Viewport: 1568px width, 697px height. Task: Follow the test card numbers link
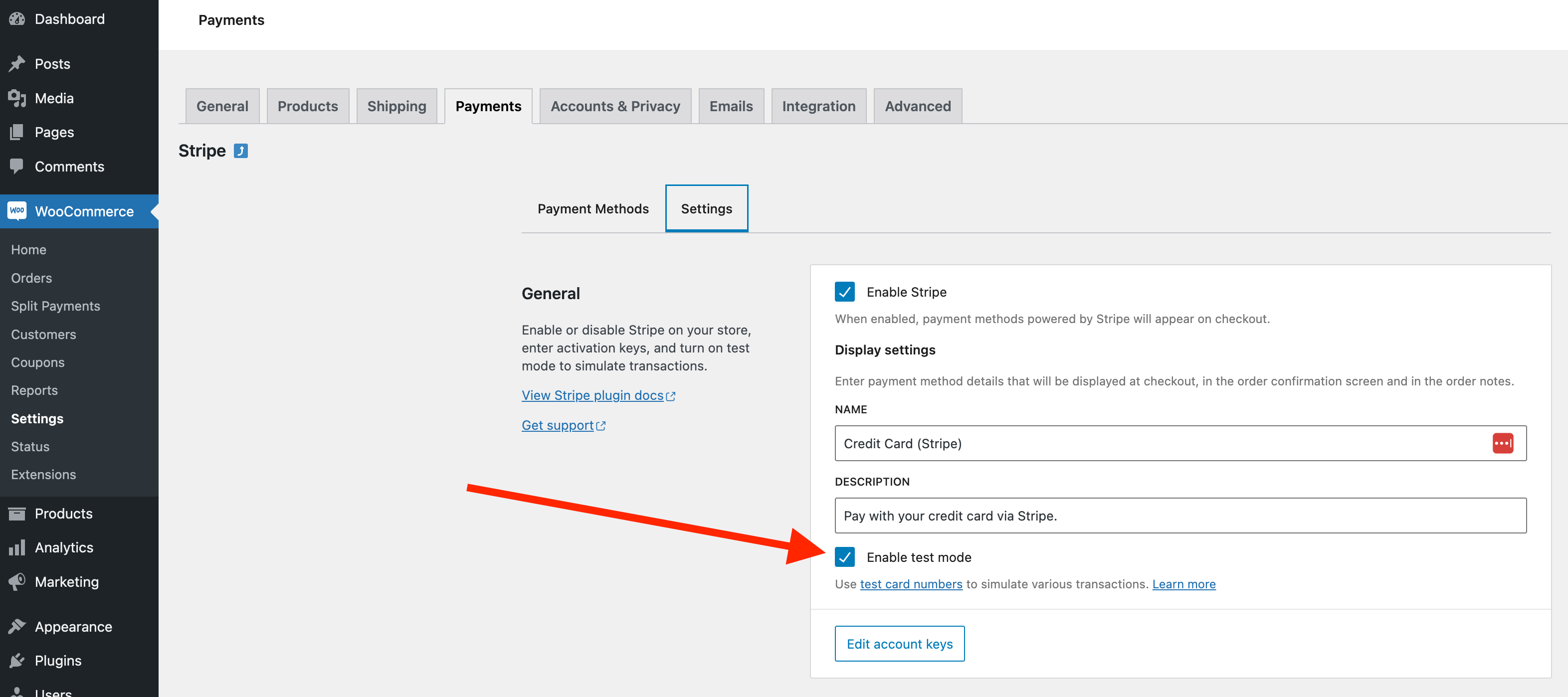(x=911, y=584)
